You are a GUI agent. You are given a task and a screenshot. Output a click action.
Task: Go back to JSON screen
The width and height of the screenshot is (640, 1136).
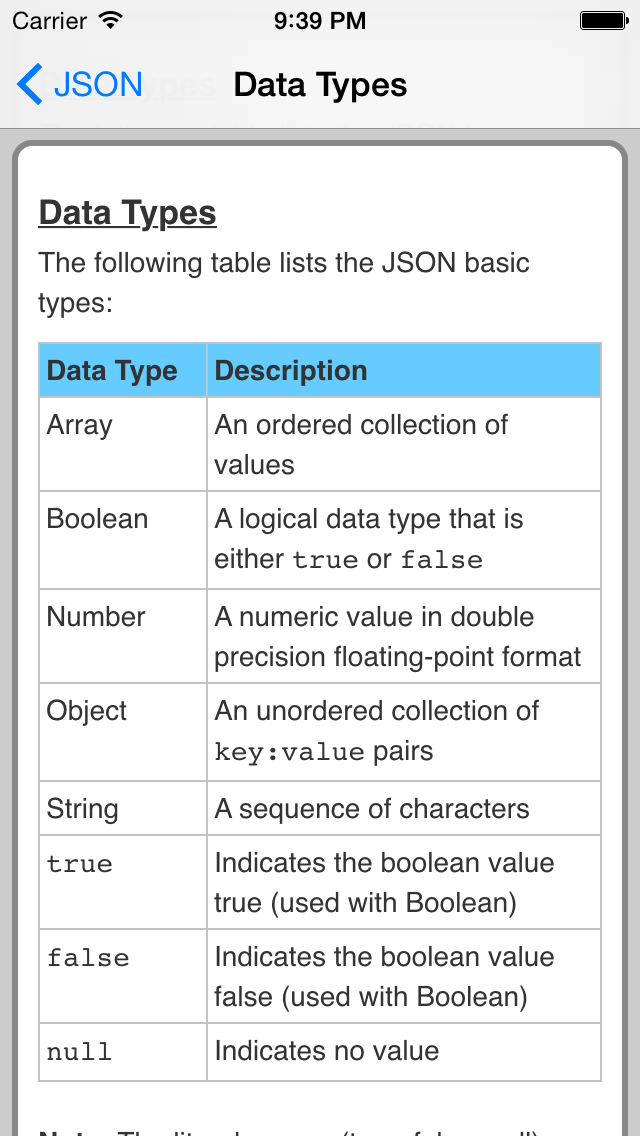click(97, 85)
